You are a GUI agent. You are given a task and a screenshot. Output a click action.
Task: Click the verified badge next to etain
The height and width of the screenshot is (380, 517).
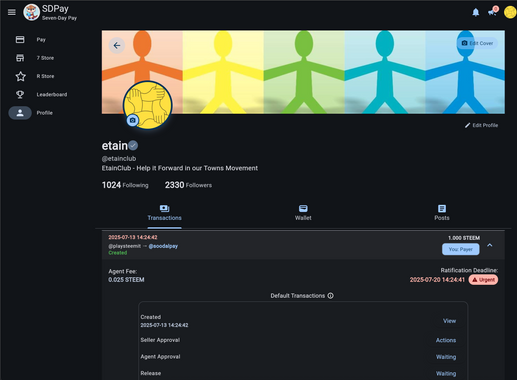pos(133,145)
